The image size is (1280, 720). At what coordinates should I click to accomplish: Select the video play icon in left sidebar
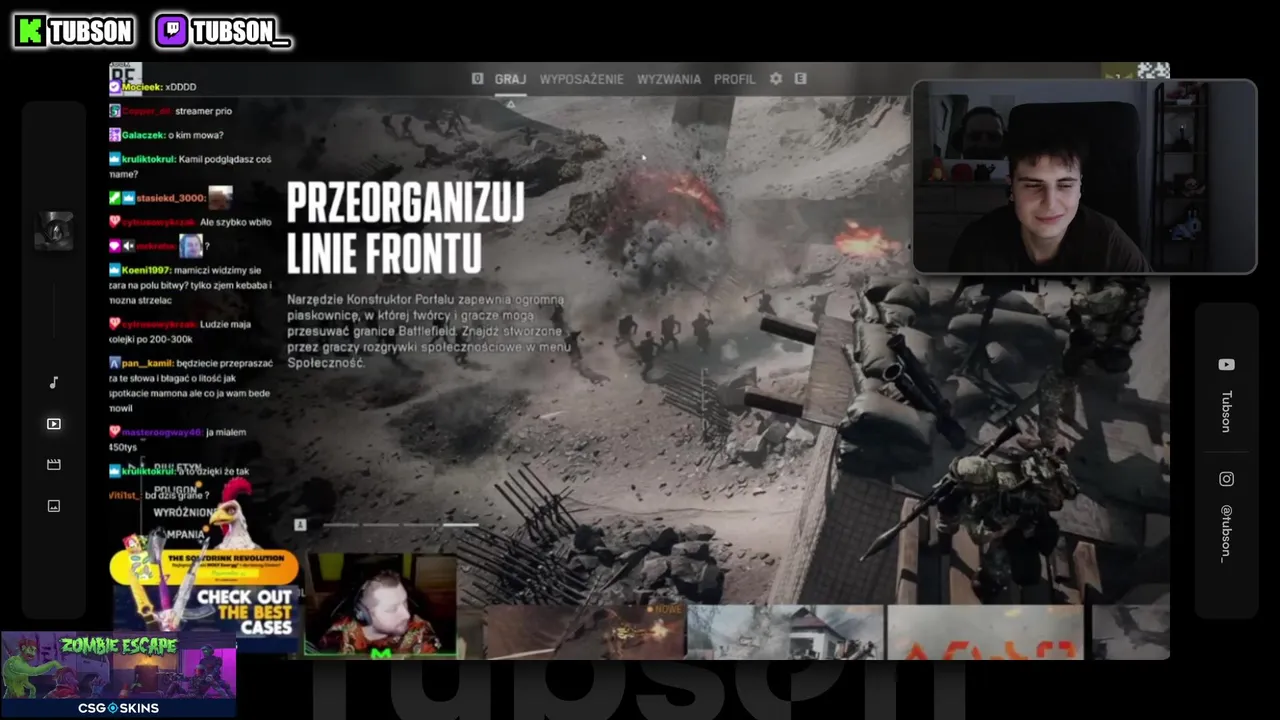coord(54,424)
